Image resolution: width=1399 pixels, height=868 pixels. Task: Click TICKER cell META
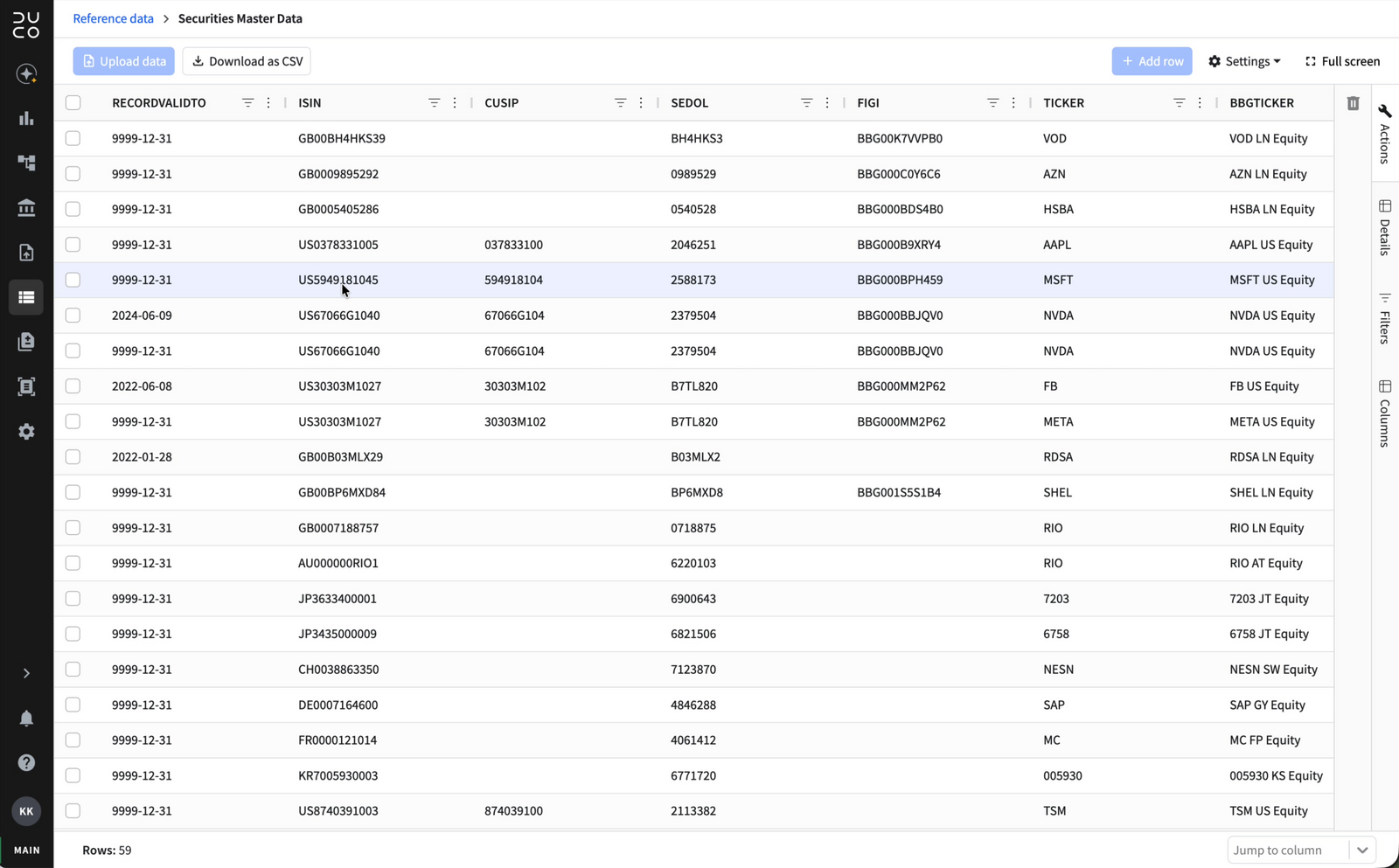[x=1058, y=421]
